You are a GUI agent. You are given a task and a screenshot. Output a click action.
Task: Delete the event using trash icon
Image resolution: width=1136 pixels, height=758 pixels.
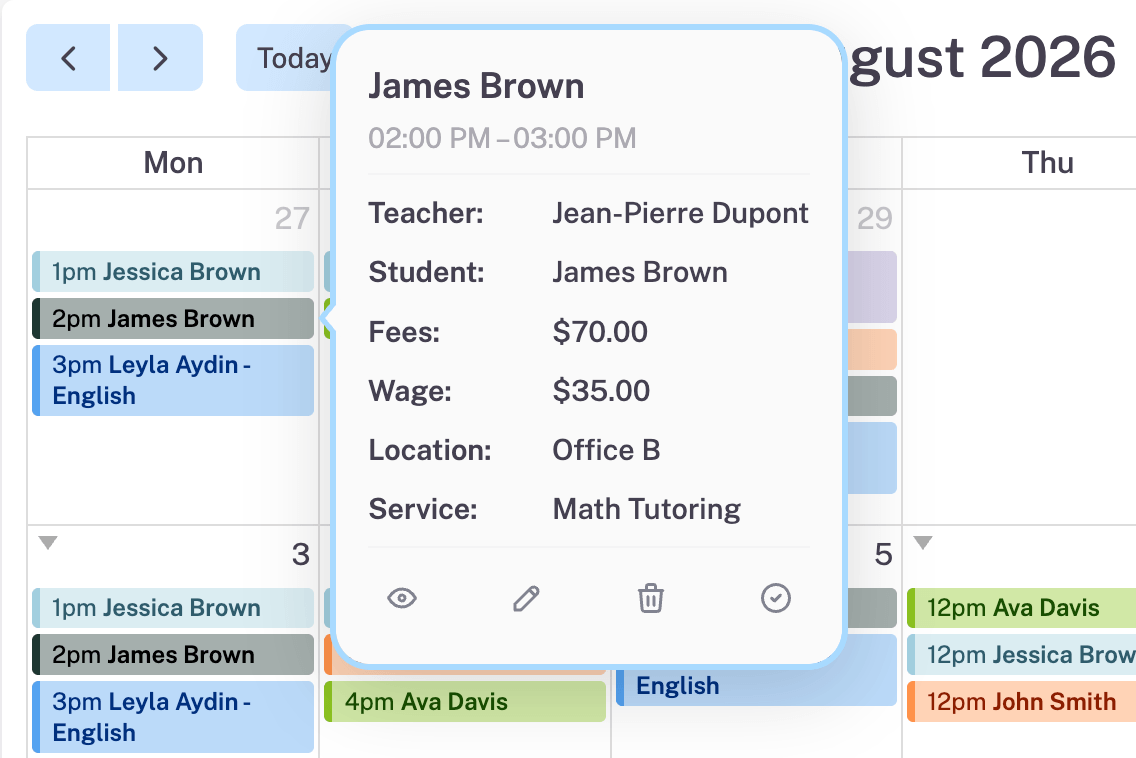coord(651,599)
